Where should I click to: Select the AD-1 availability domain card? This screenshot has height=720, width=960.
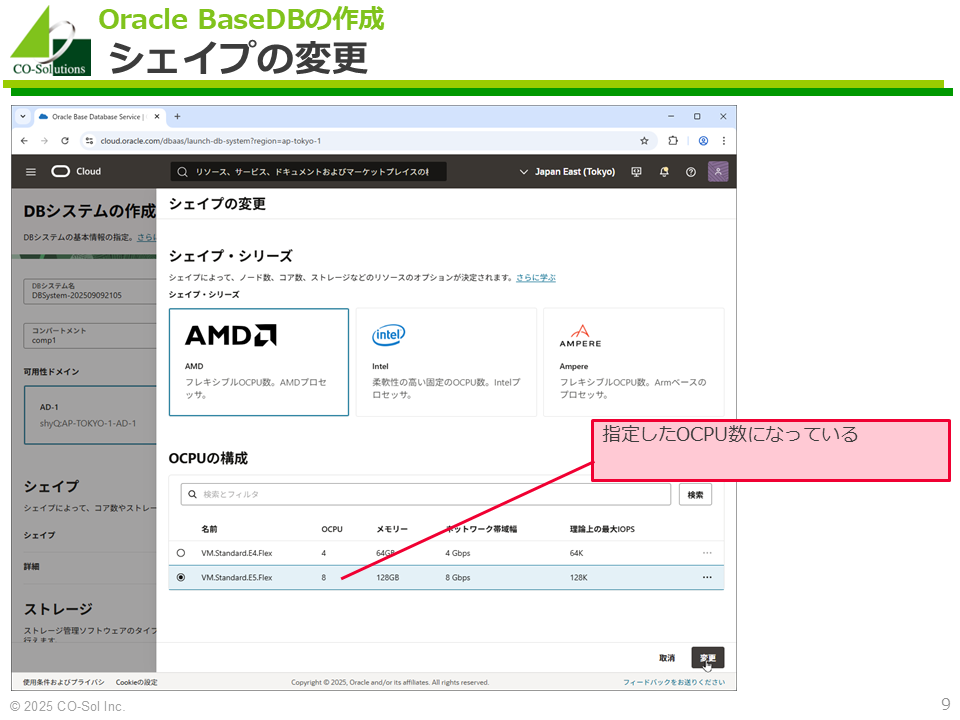(x=90, y=415)
